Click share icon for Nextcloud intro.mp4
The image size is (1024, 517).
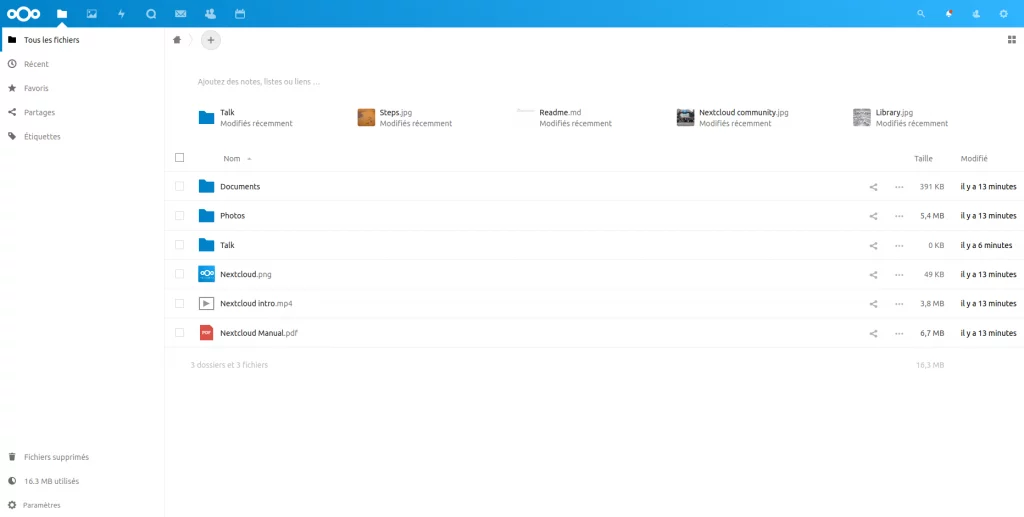(873, 304)
